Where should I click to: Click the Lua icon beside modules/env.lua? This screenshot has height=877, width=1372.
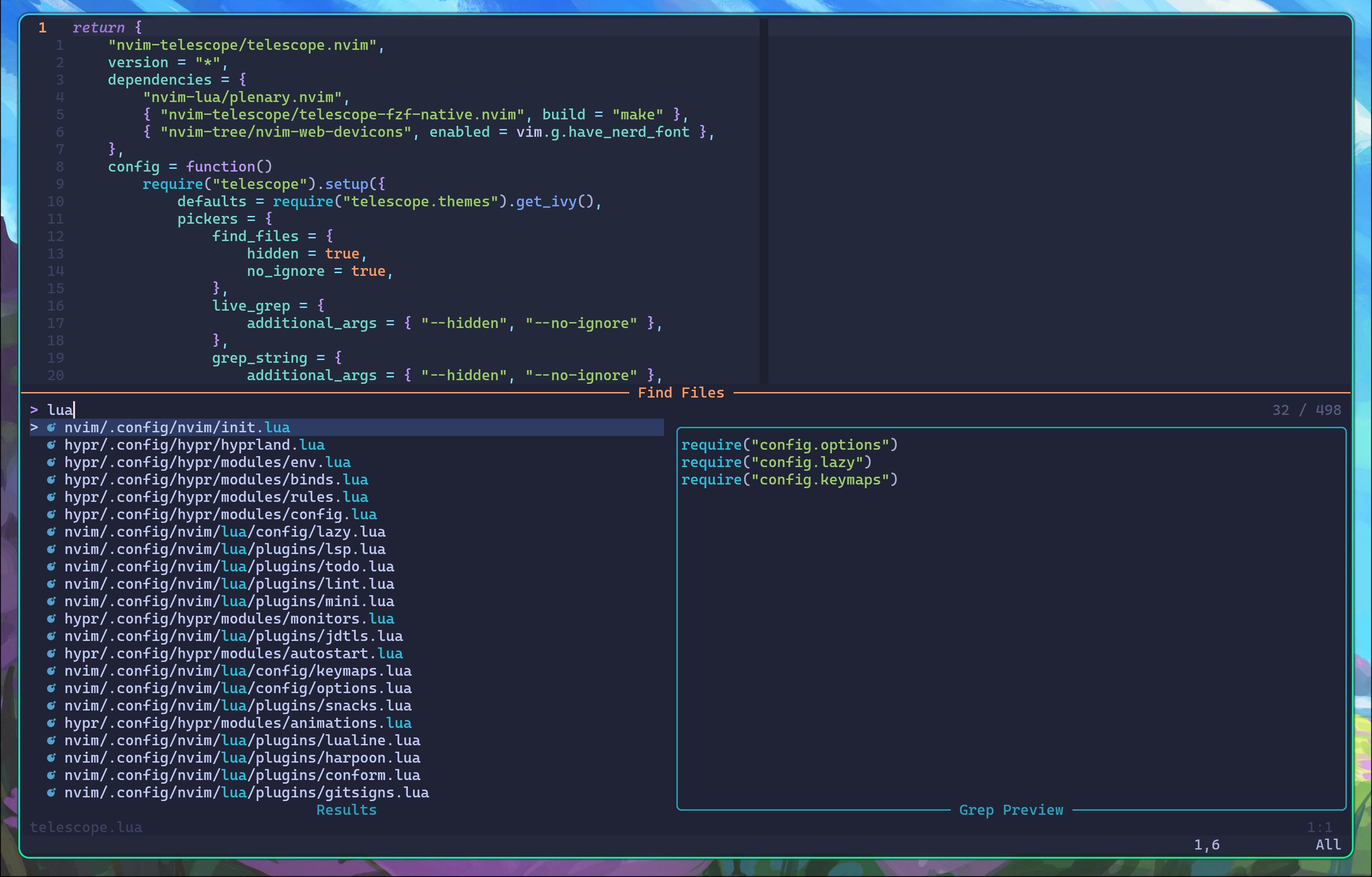[x=51, y=462]
